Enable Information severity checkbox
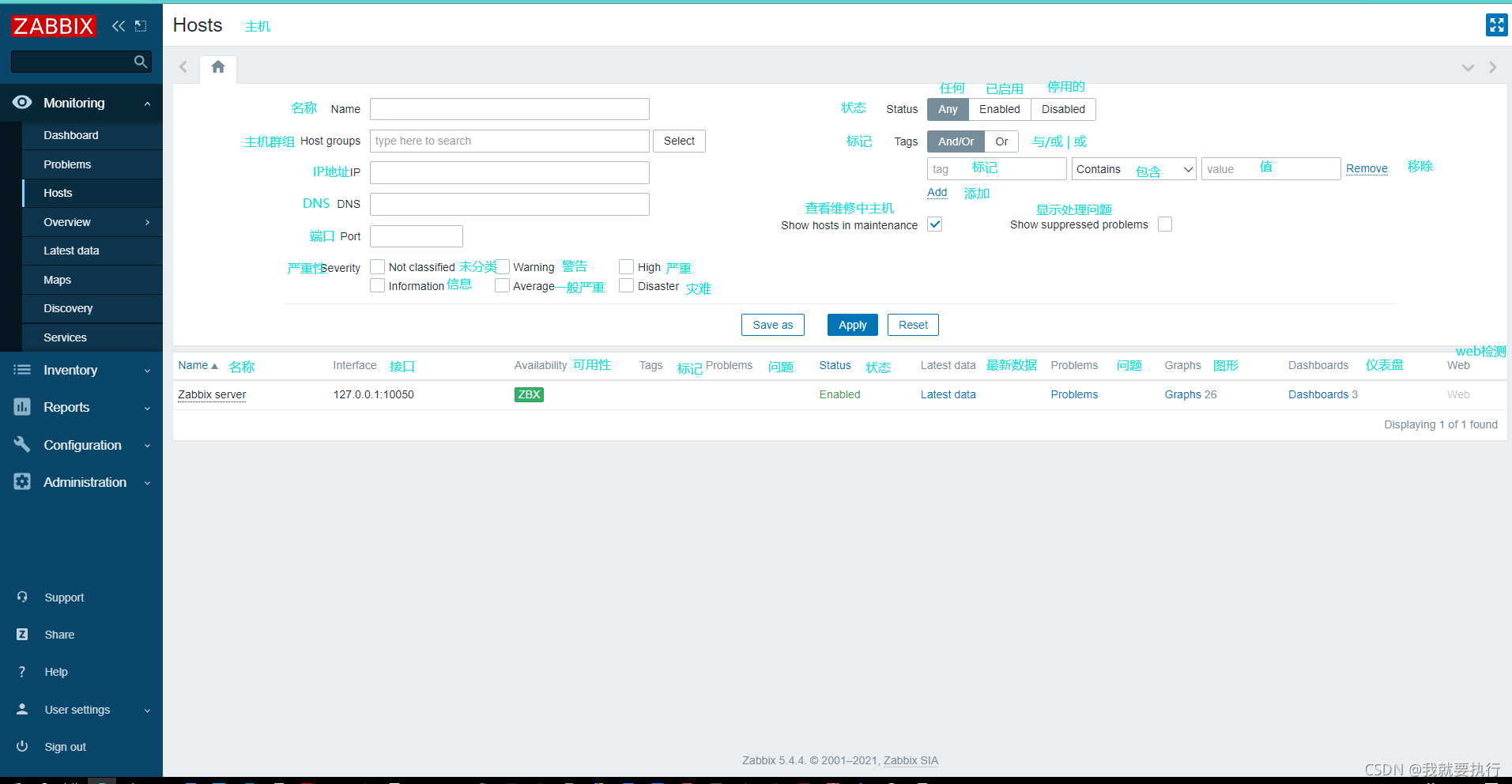This screenshot has width=1512, height=784. pyautogui.click(x=378, y=285)
